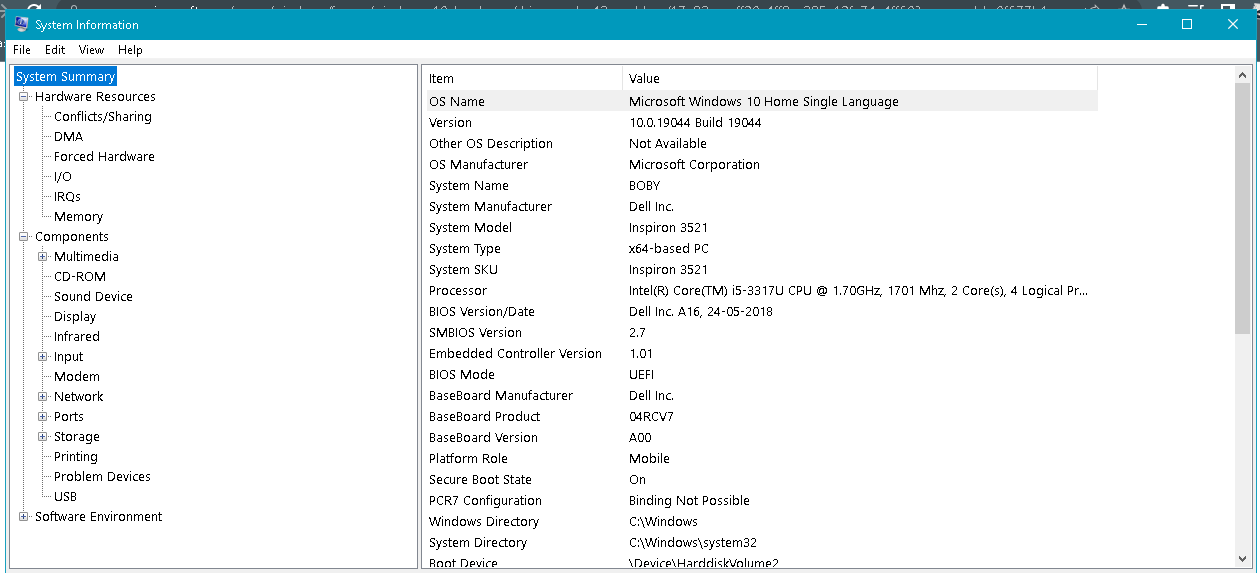The image size is (1260, 573).
Task: Select the PCR7 Configuration row
Action: pos(762,500)
